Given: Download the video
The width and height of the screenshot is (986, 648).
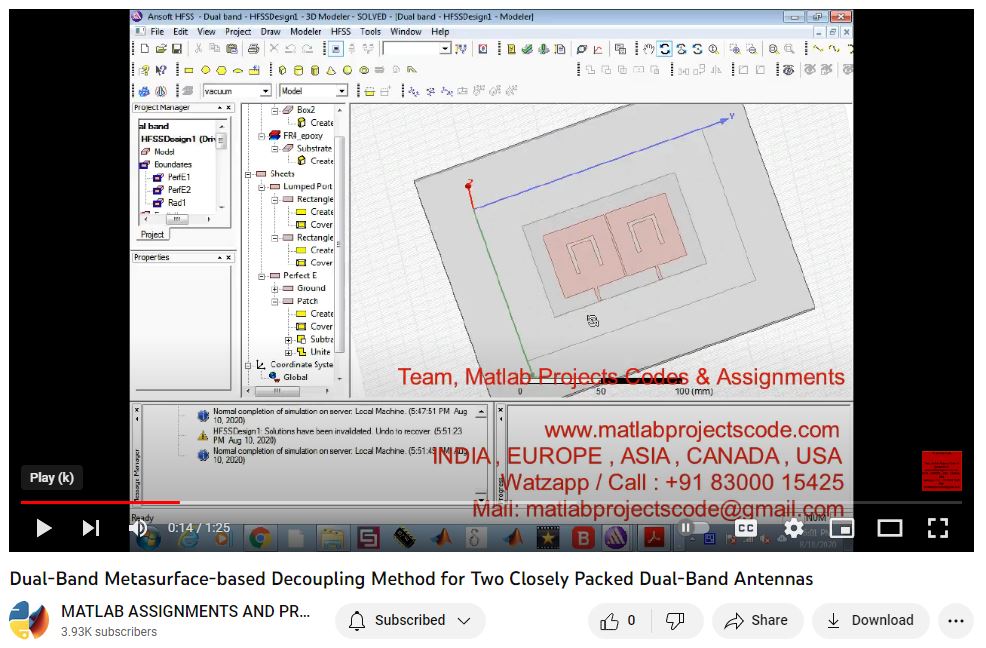Looking at the screenshot, I should point(870,621).
